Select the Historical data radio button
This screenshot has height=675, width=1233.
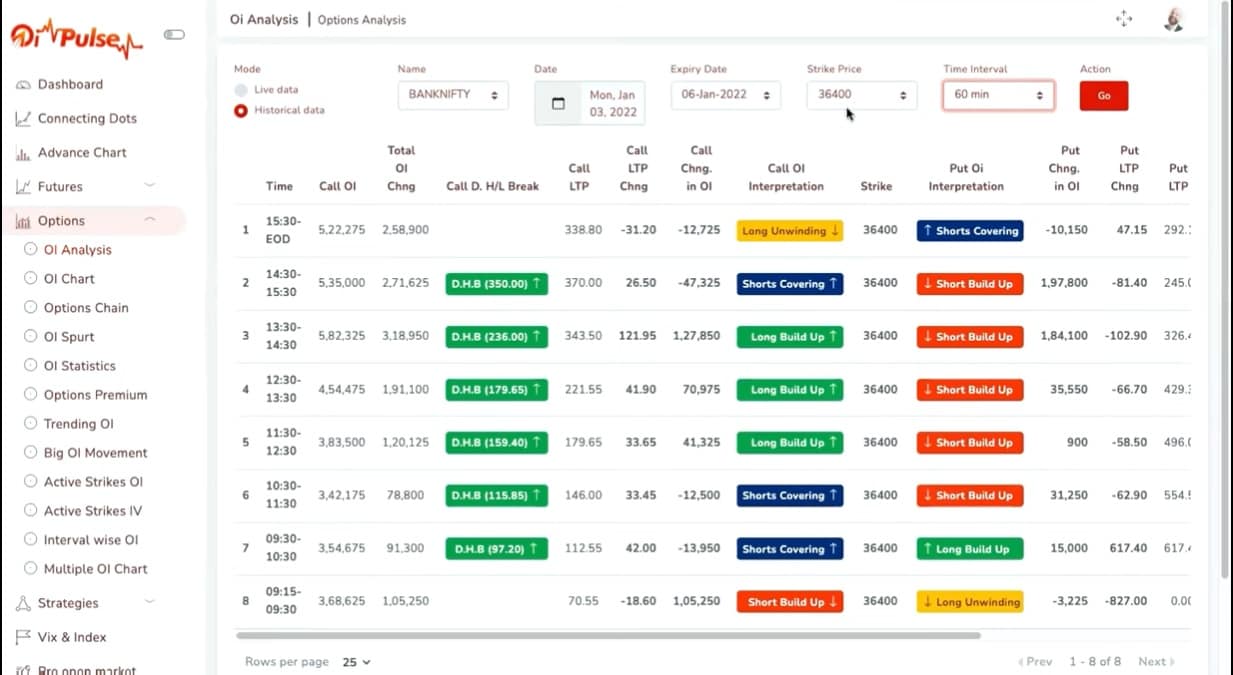coord(240,111)
